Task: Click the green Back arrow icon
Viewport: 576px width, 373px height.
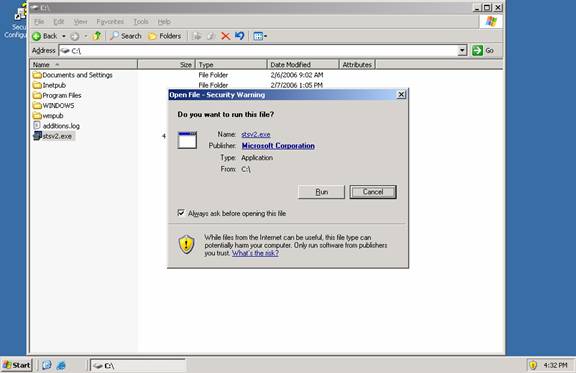Action: point(36,36)
